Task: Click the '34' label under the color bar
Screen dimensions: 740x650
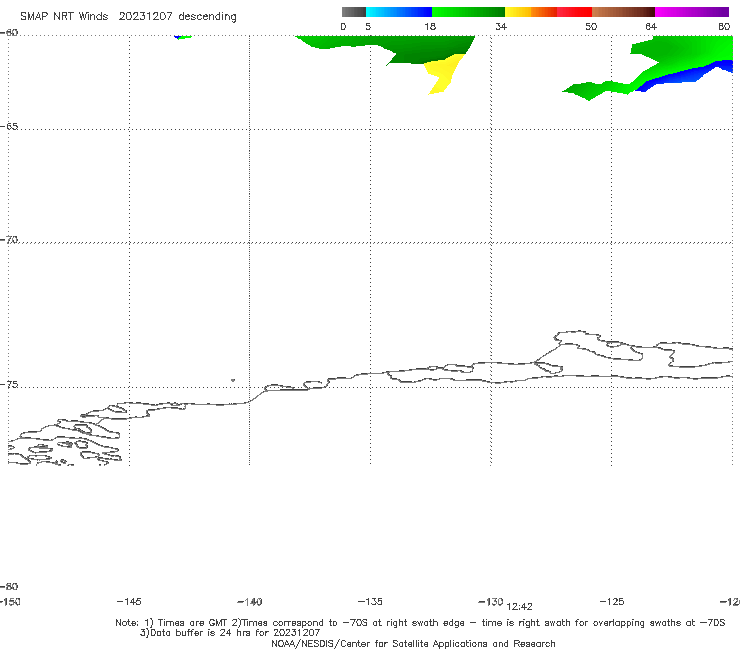Action: (501, 26)
